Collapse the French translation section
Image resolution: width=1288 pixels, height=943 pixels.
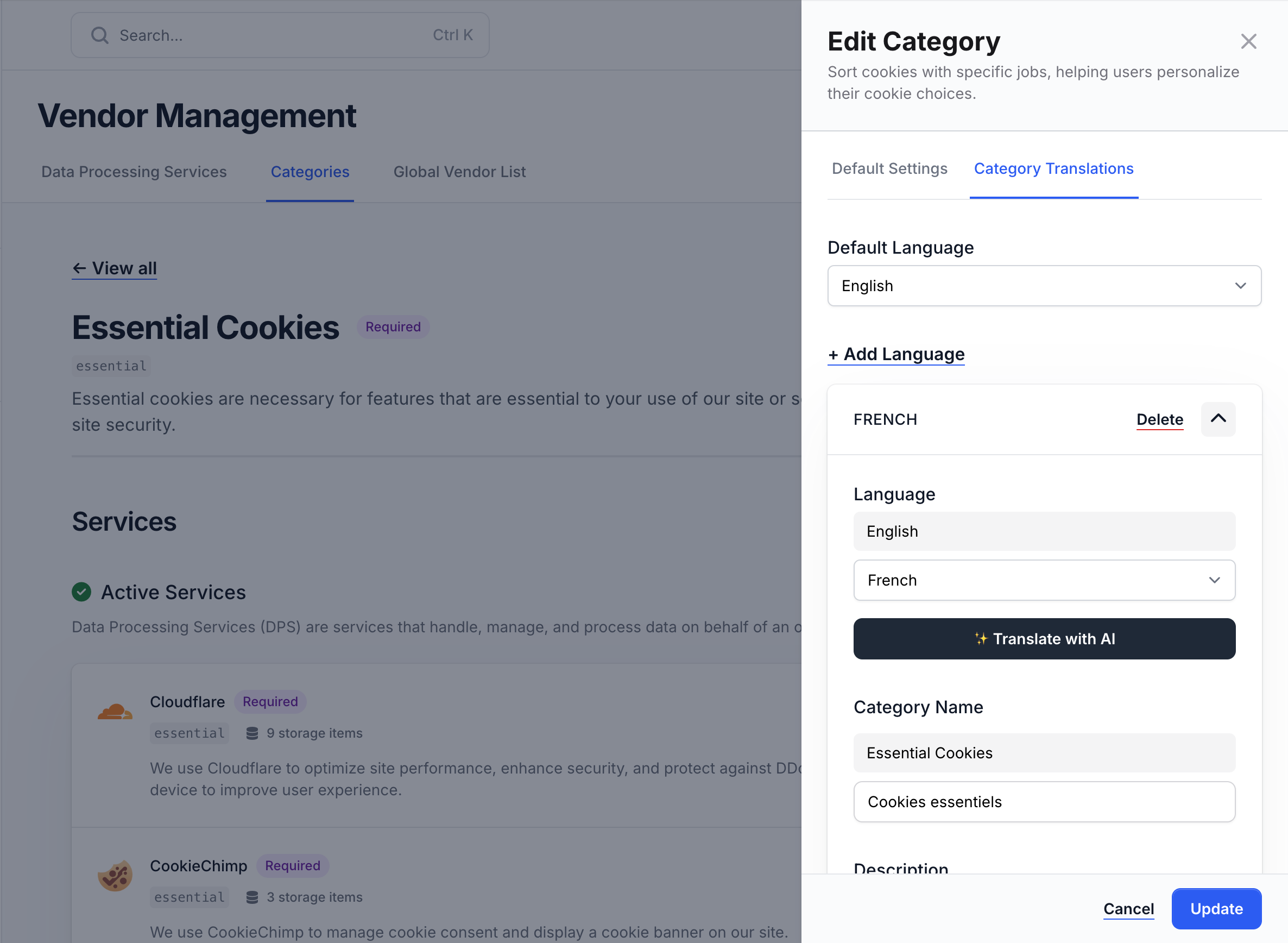click(1218, 419)
